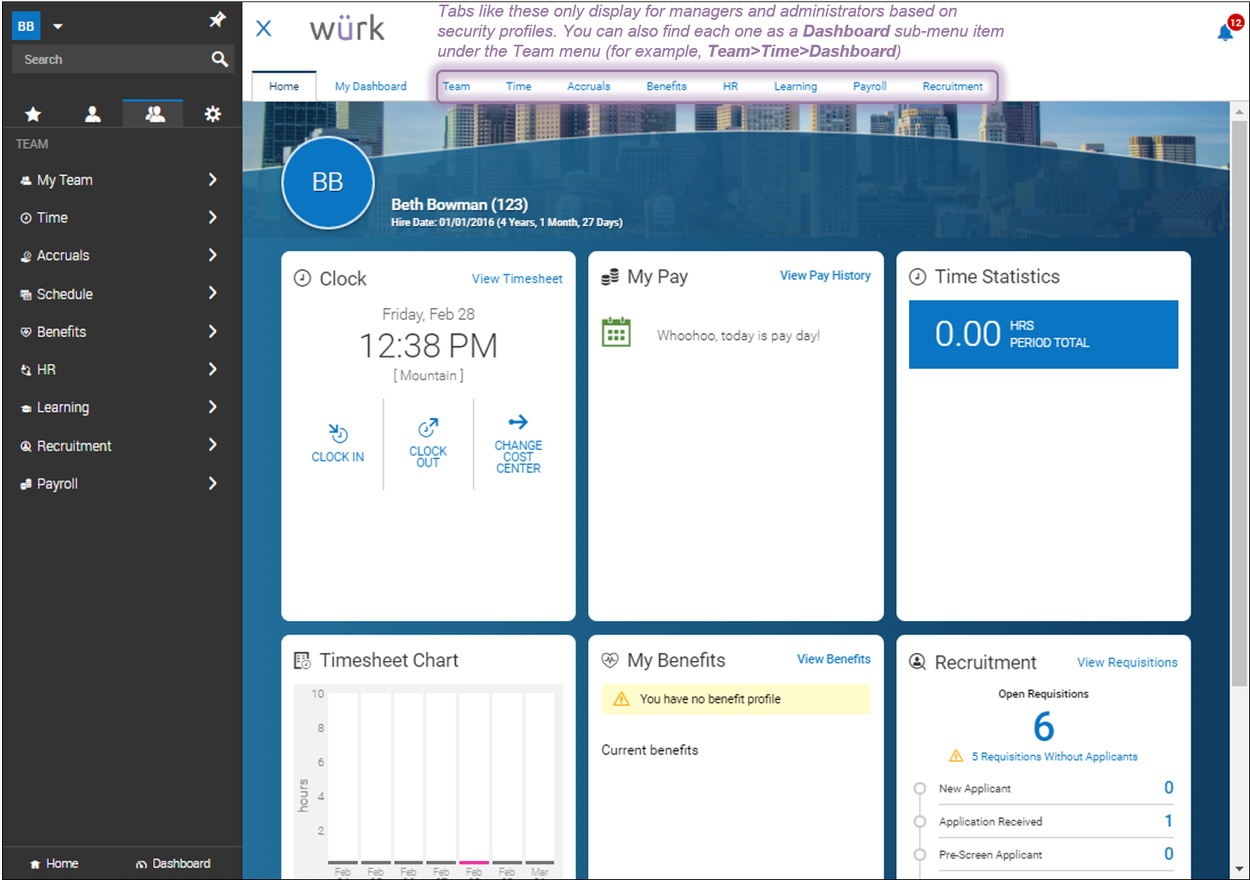Open the Favorites star tab

pyautogui.click(x=33, y=114)
